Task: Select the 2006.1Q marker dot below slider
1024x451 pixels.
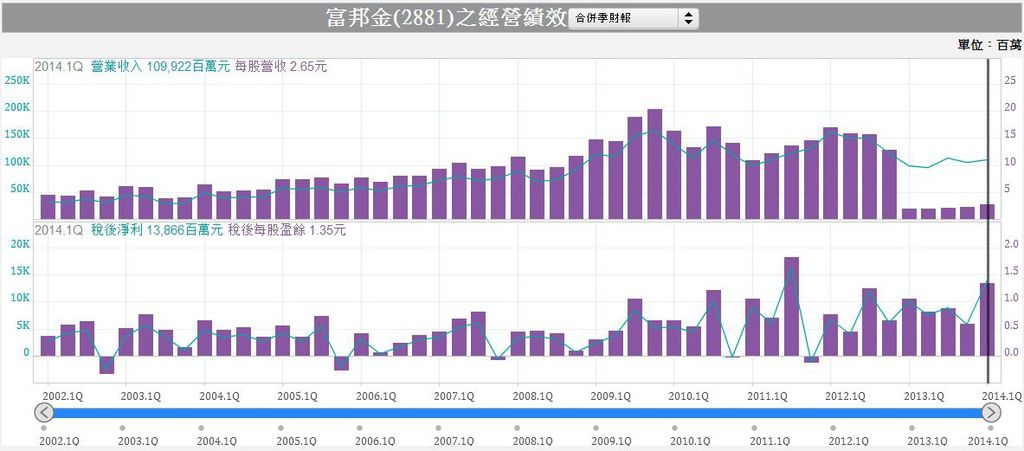Action: [x=359, y=428]
